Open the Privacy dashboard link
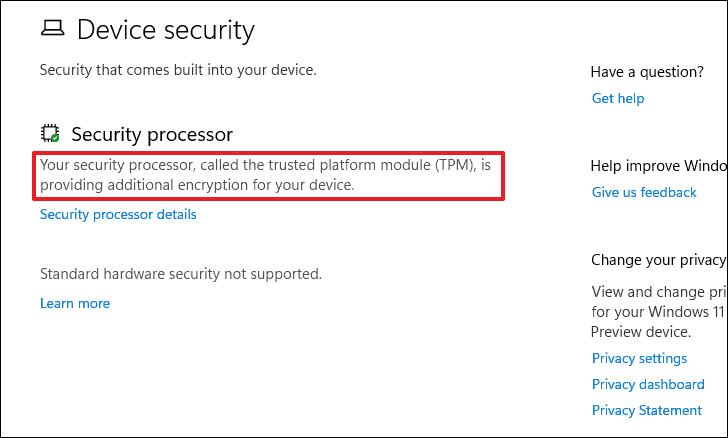 [648, 384]
